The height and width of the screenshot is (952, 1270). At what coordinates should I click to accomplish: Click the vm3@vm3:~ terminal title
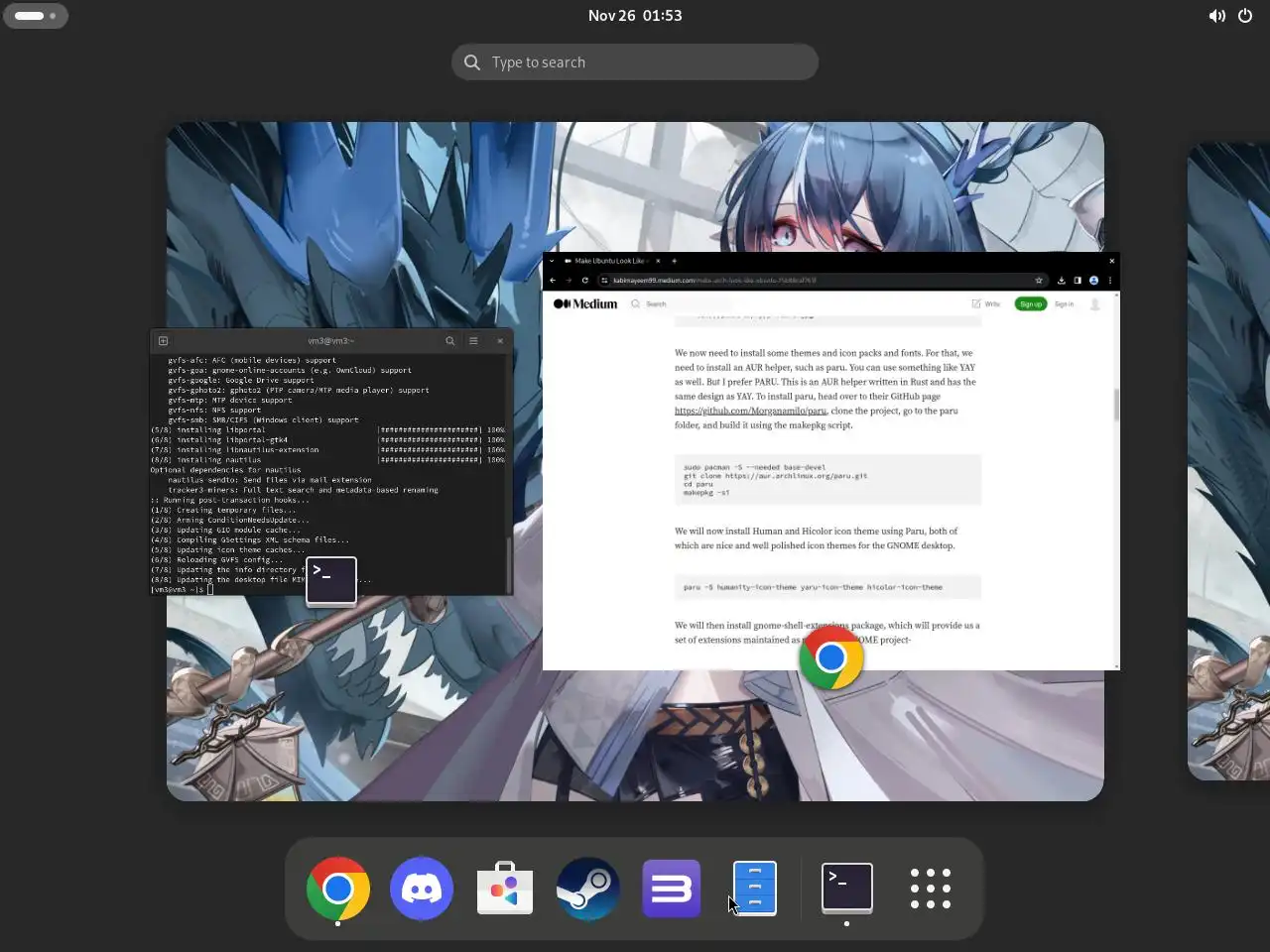tap(330, 340)
